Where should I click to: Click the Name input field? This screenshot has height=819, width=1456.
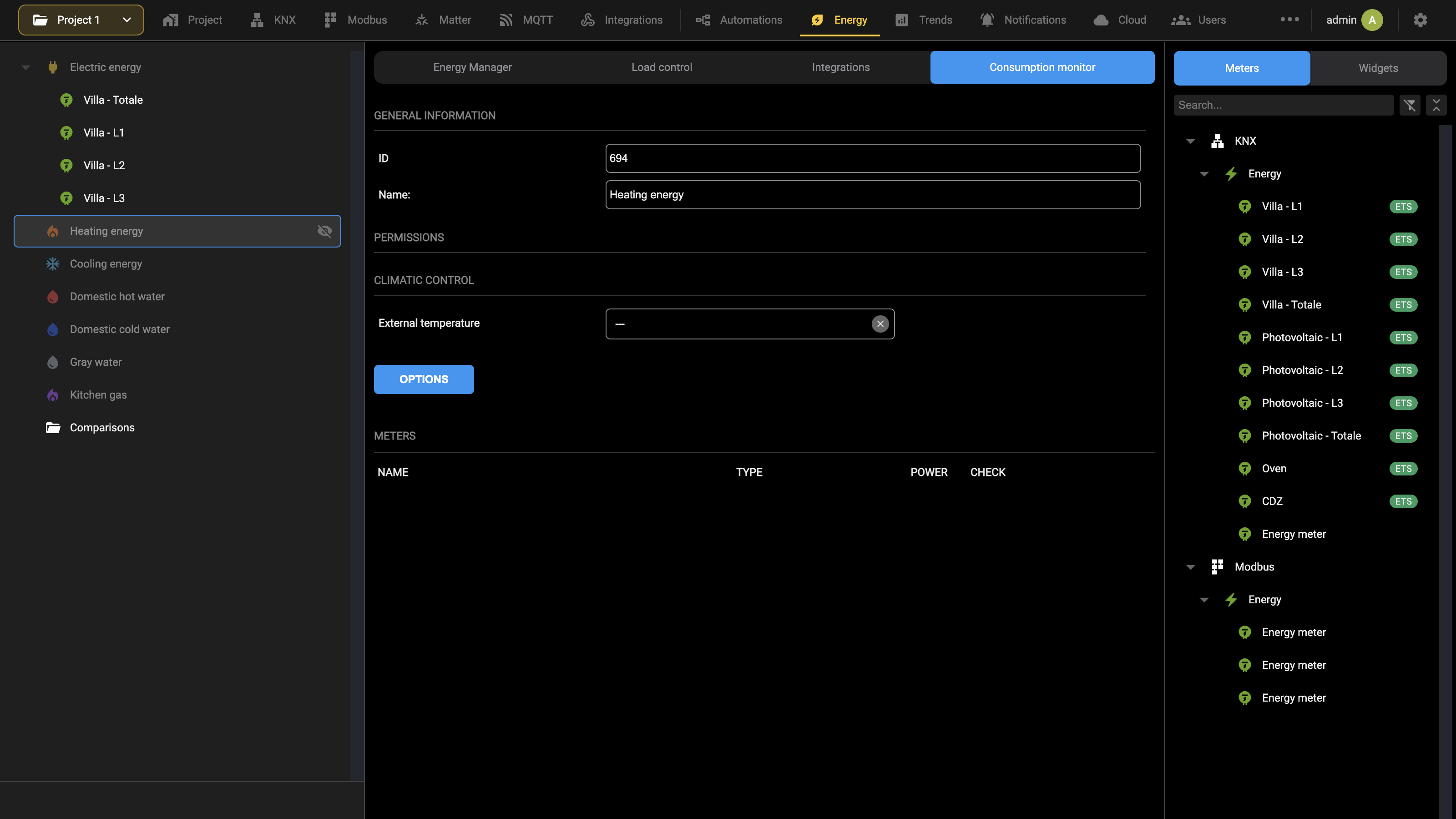tap(873, 195)
